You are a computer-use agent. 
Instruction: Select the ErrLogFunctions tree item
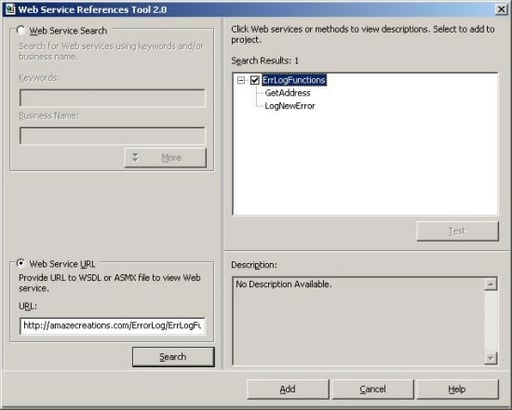pyautogui.click(x=294, y=80)
